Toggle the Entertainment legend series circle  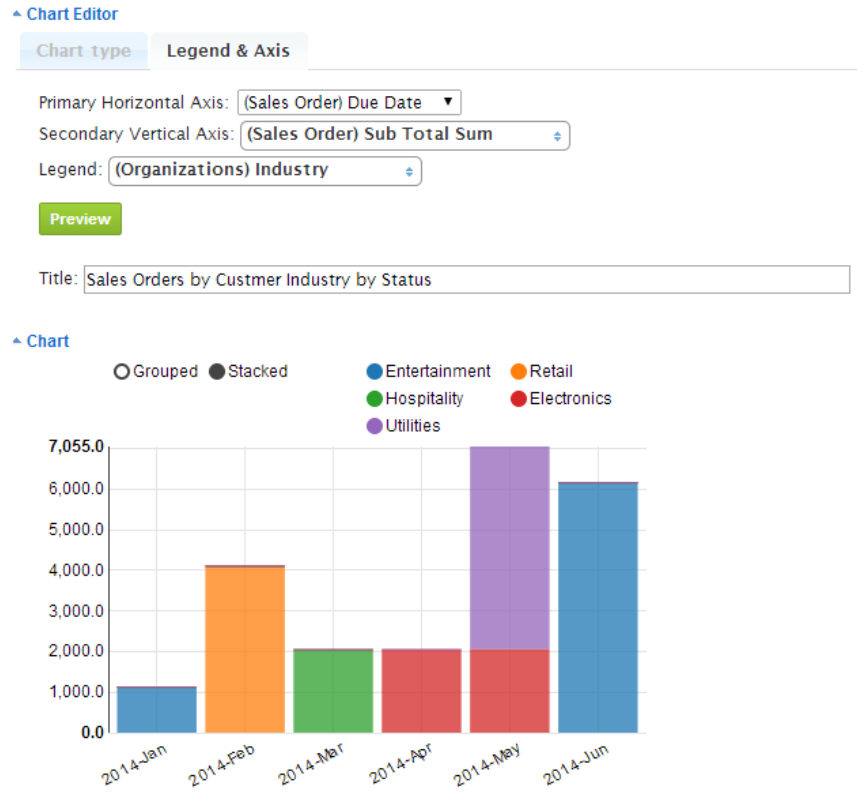click(x=375, y=372)
